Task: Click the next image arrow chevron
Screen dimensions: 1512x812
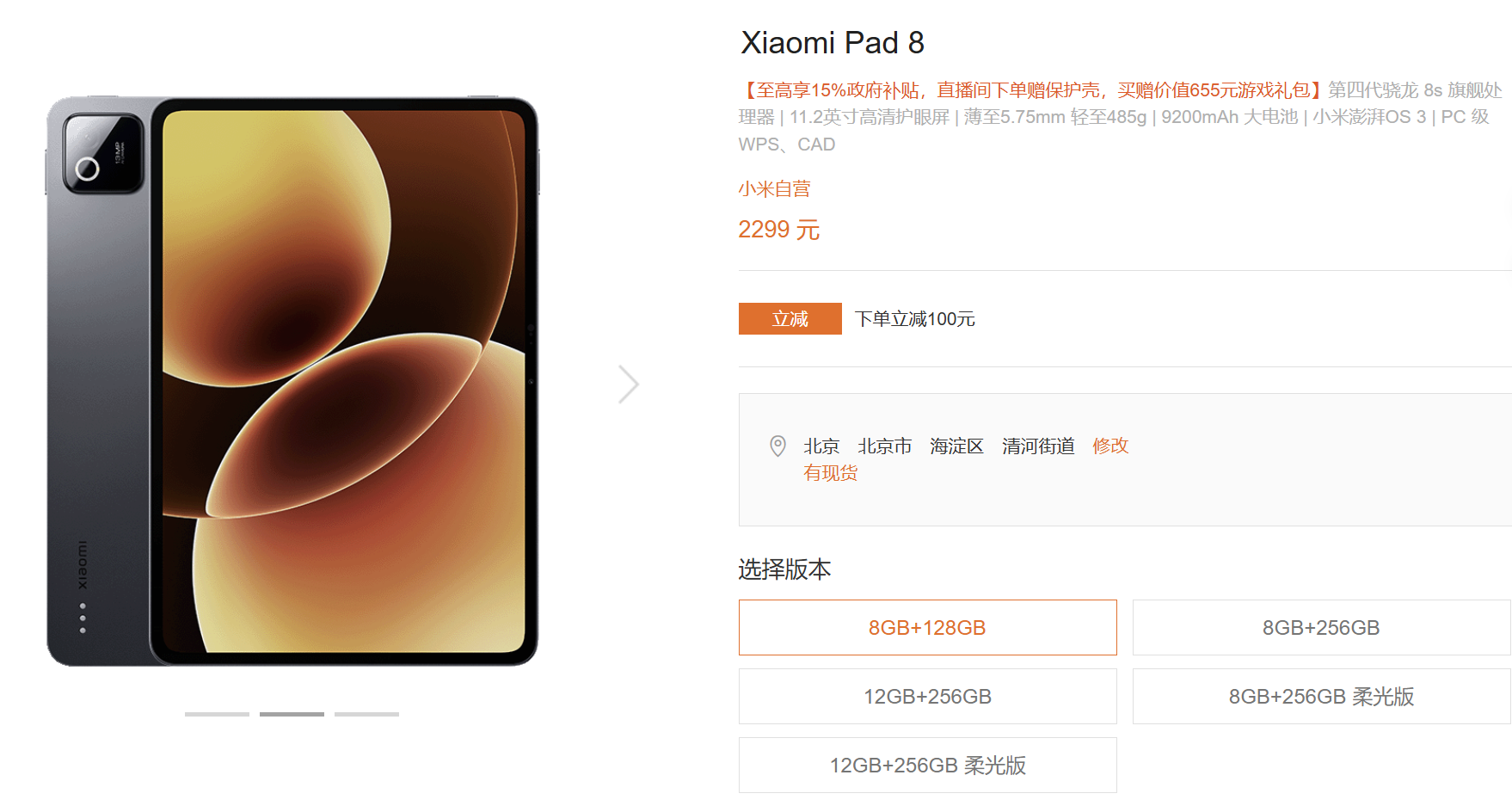Action: (x=629, y=384)
